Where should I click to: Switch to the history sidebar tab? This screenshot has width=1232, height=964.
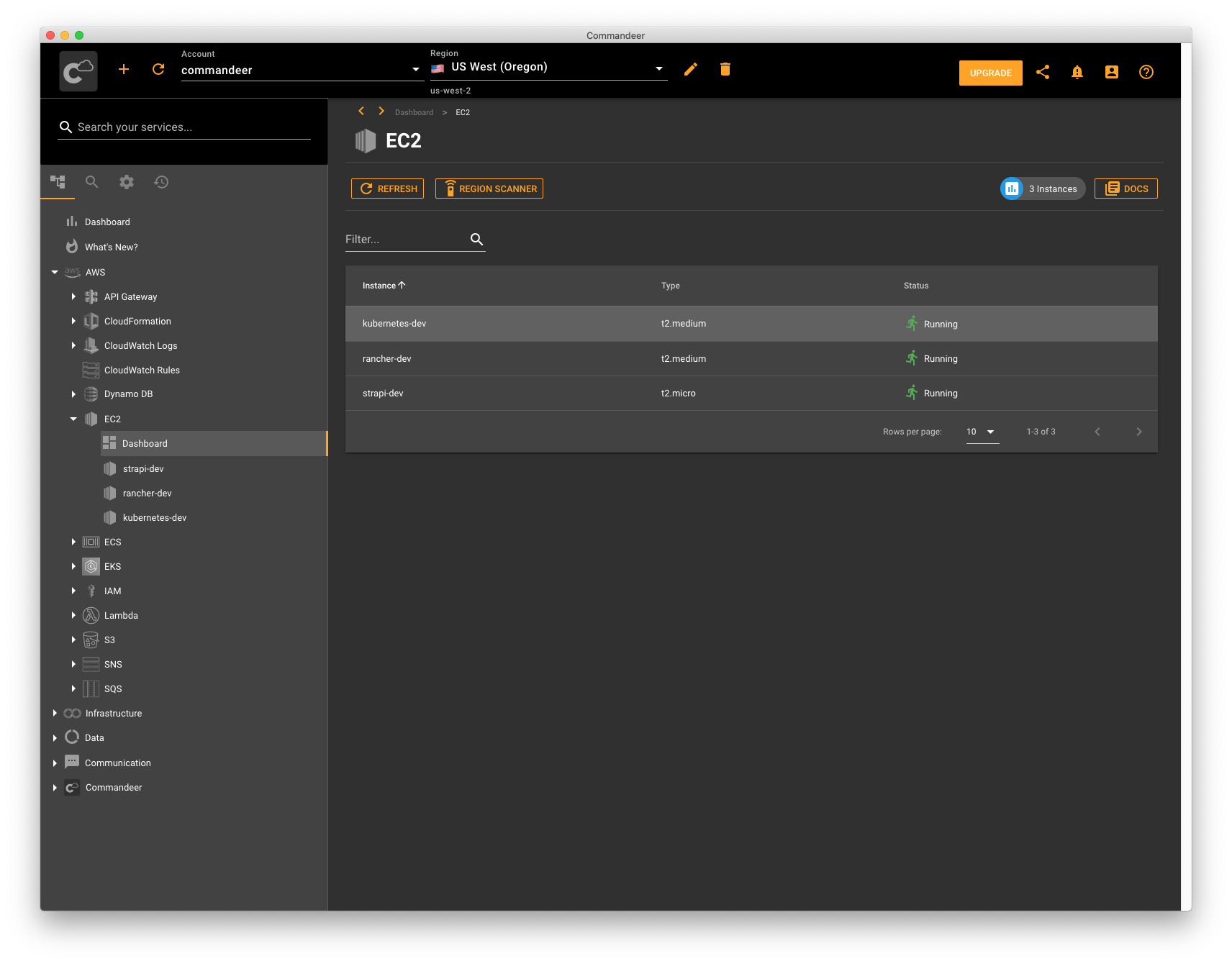(x=161, y=181)
